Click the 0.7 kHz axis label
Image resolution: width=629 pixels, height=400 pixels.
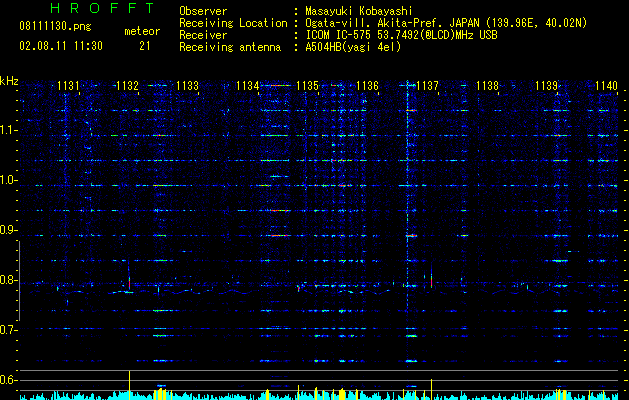9,330
